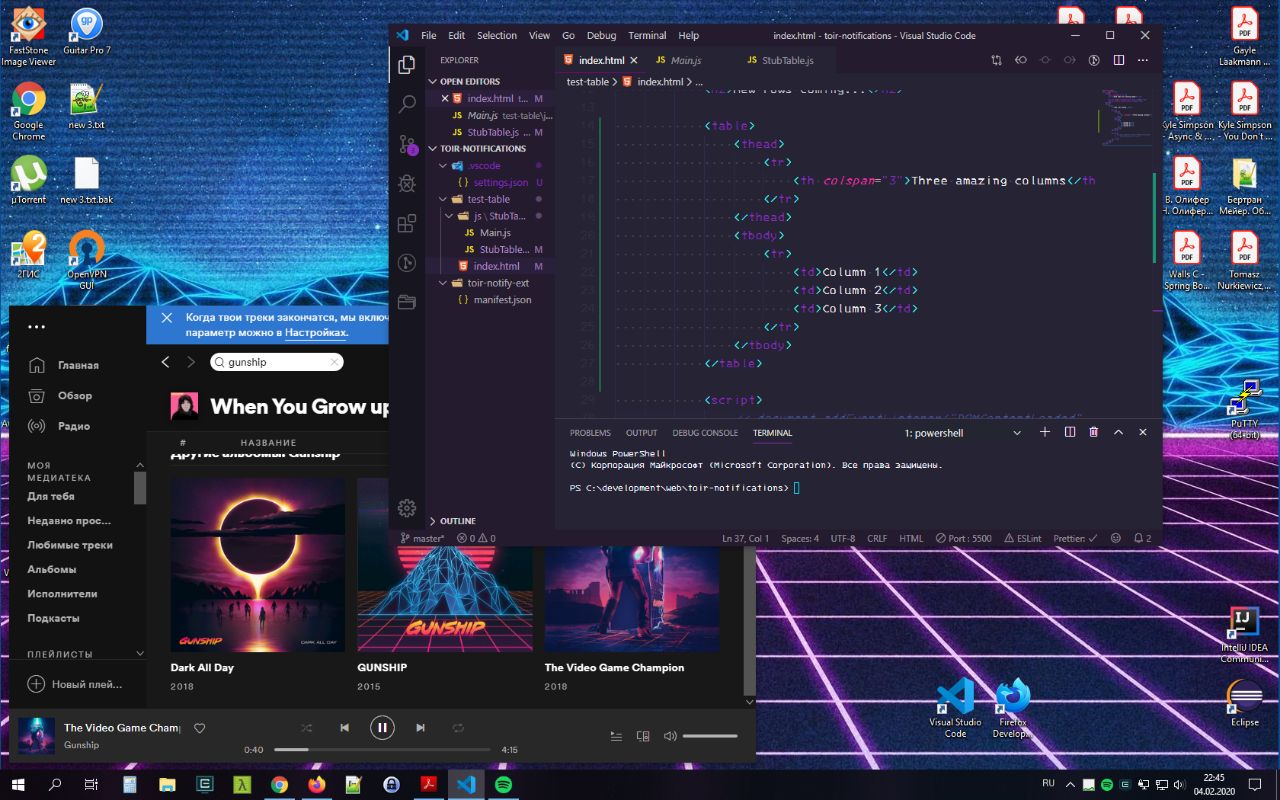Switch to the DEBUG CONSOLE panel tab

tap(705, 433)
